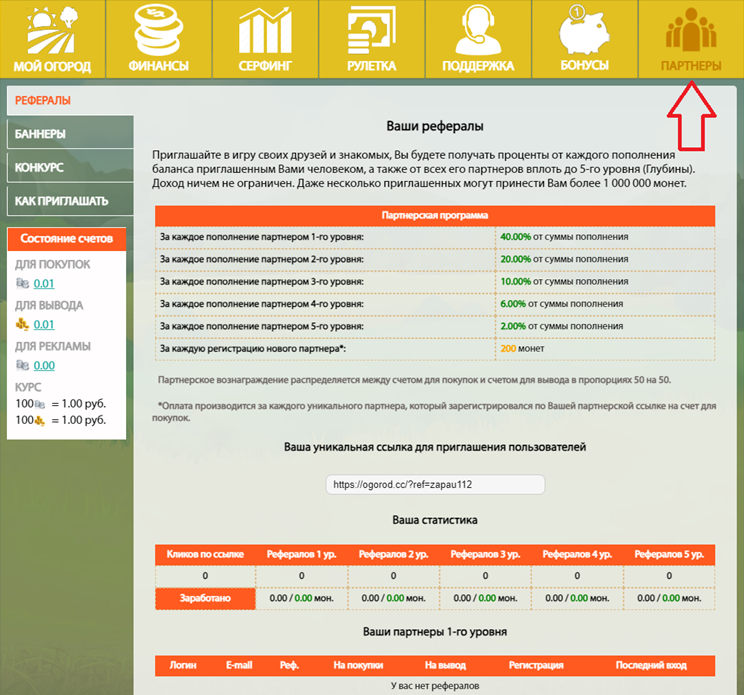
Task: Open the Поддержка headset icon
Action: coord(478,29)
